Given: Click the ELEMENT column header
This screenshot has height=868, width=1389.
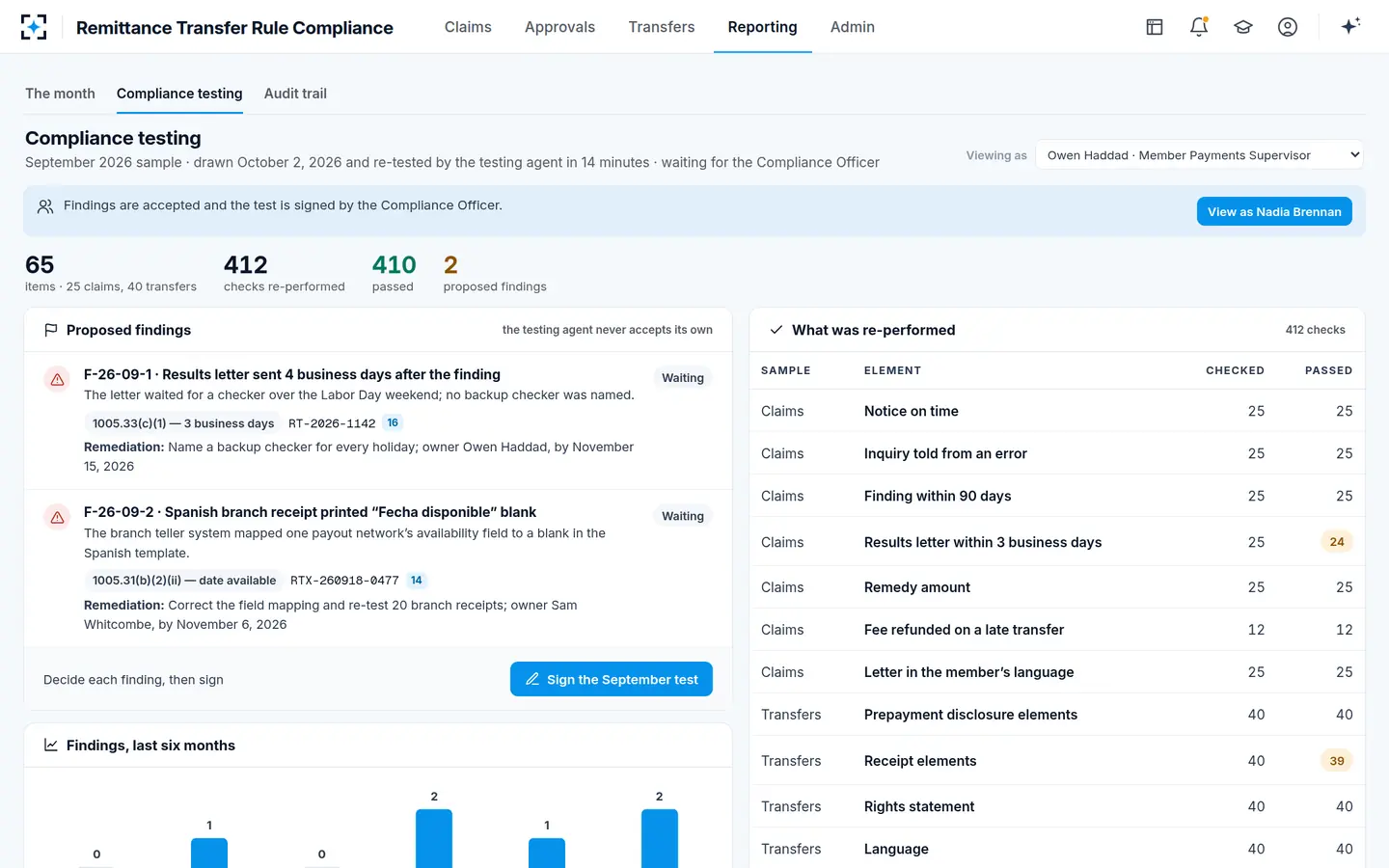Looking at the screenshot, I should 892,370.
